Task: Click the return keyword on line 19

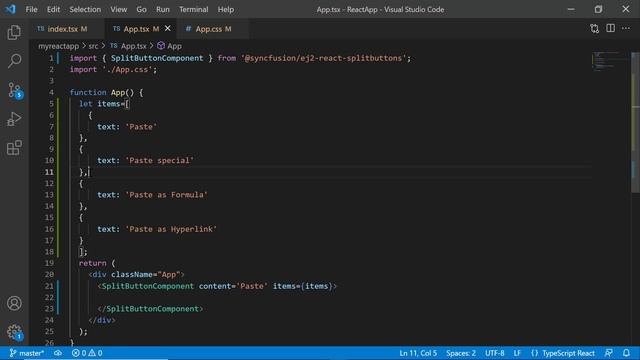Action: pyautogui.click(x=92, y=263)
